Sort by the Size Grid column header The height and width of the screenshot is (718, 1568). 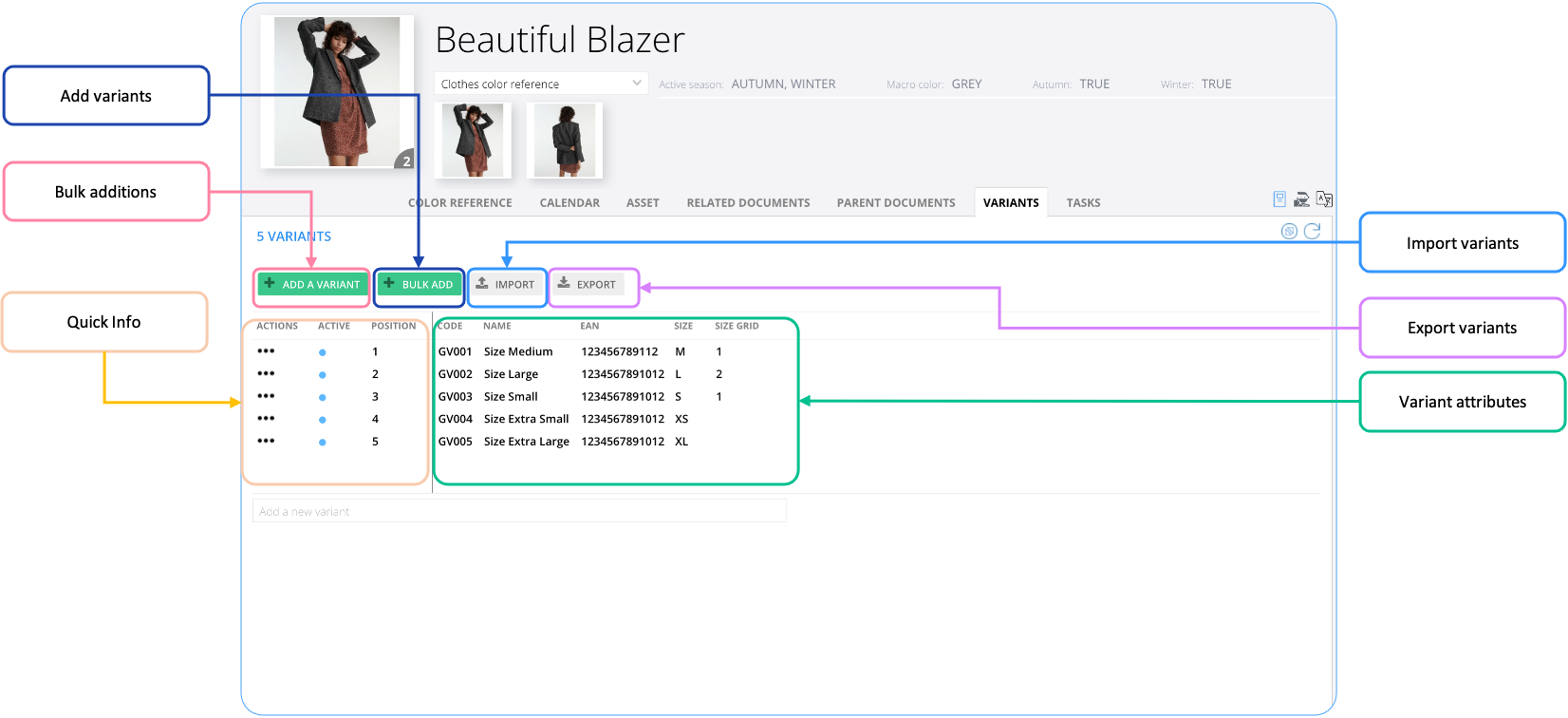click(737, 326)
